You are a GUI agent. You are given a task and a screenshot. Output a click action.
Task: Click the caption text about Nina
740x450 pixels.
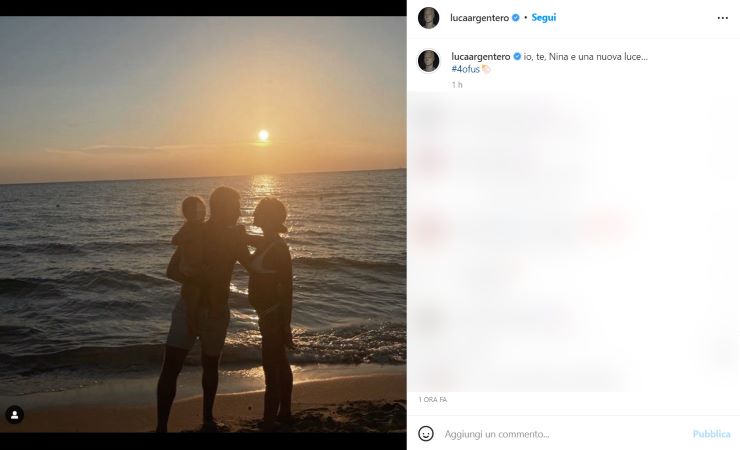pyautogui.click(x=586, y=57)
